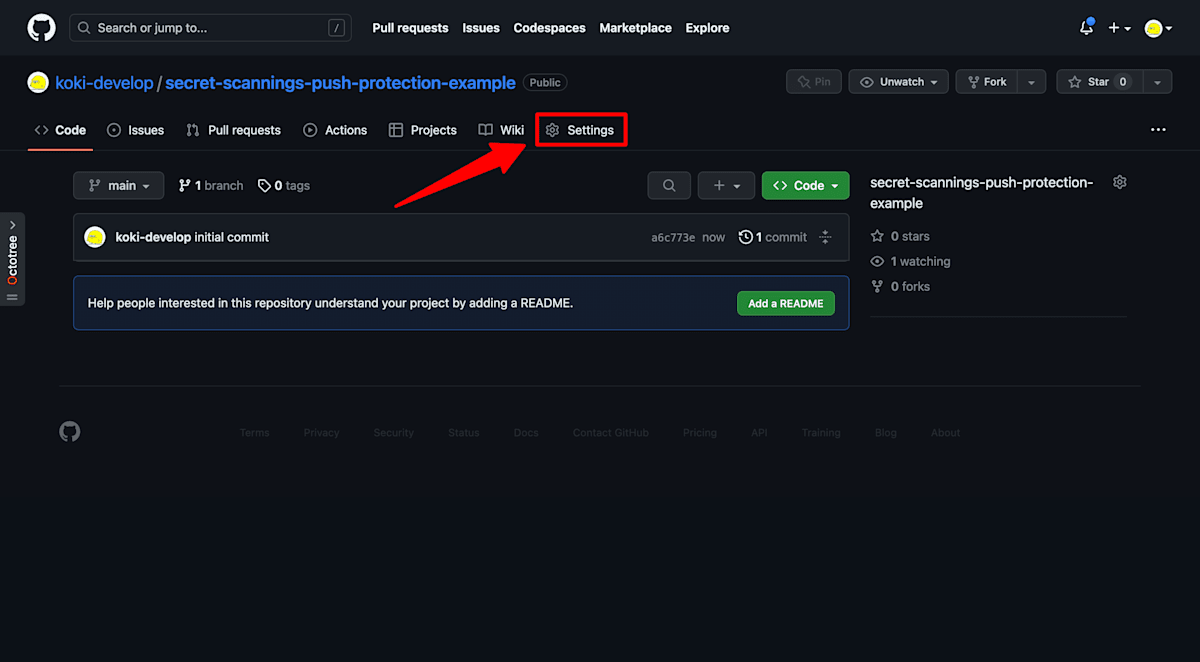Open the green Code dropdown button

[x=805, y=185]
